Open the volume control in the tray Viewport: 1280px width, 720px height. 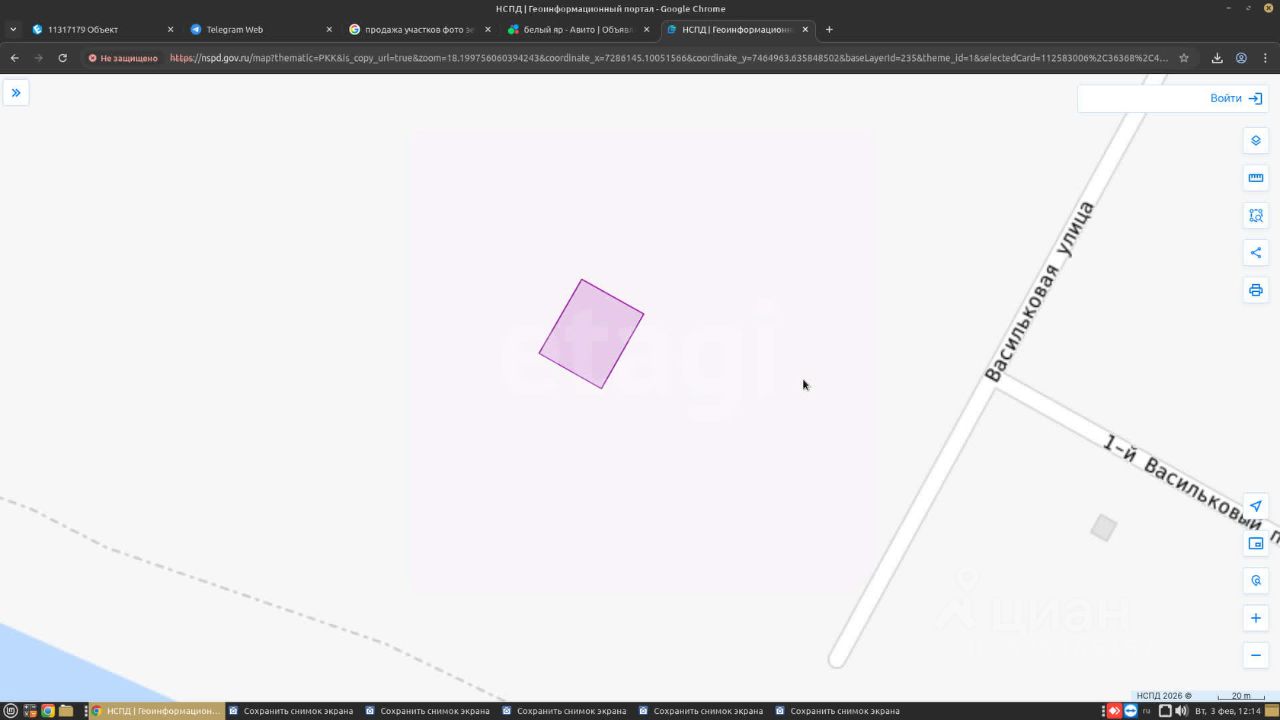(x=1181, y=711)
